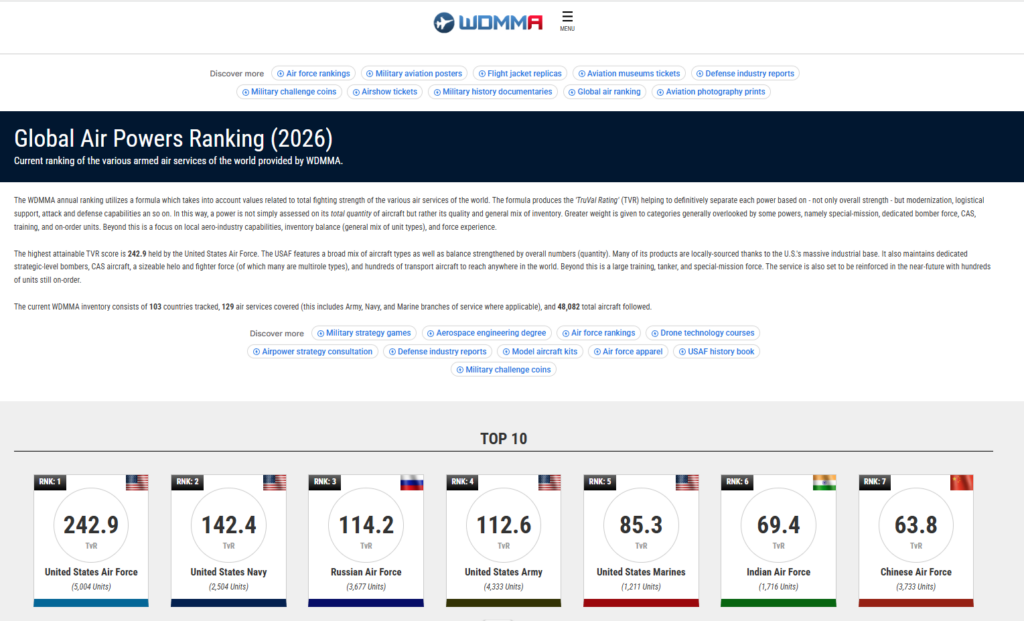Click the WDMMA logo at top
Image resolution: width=1024 pixels, height=621 pixels.
[x=488, y=22]
